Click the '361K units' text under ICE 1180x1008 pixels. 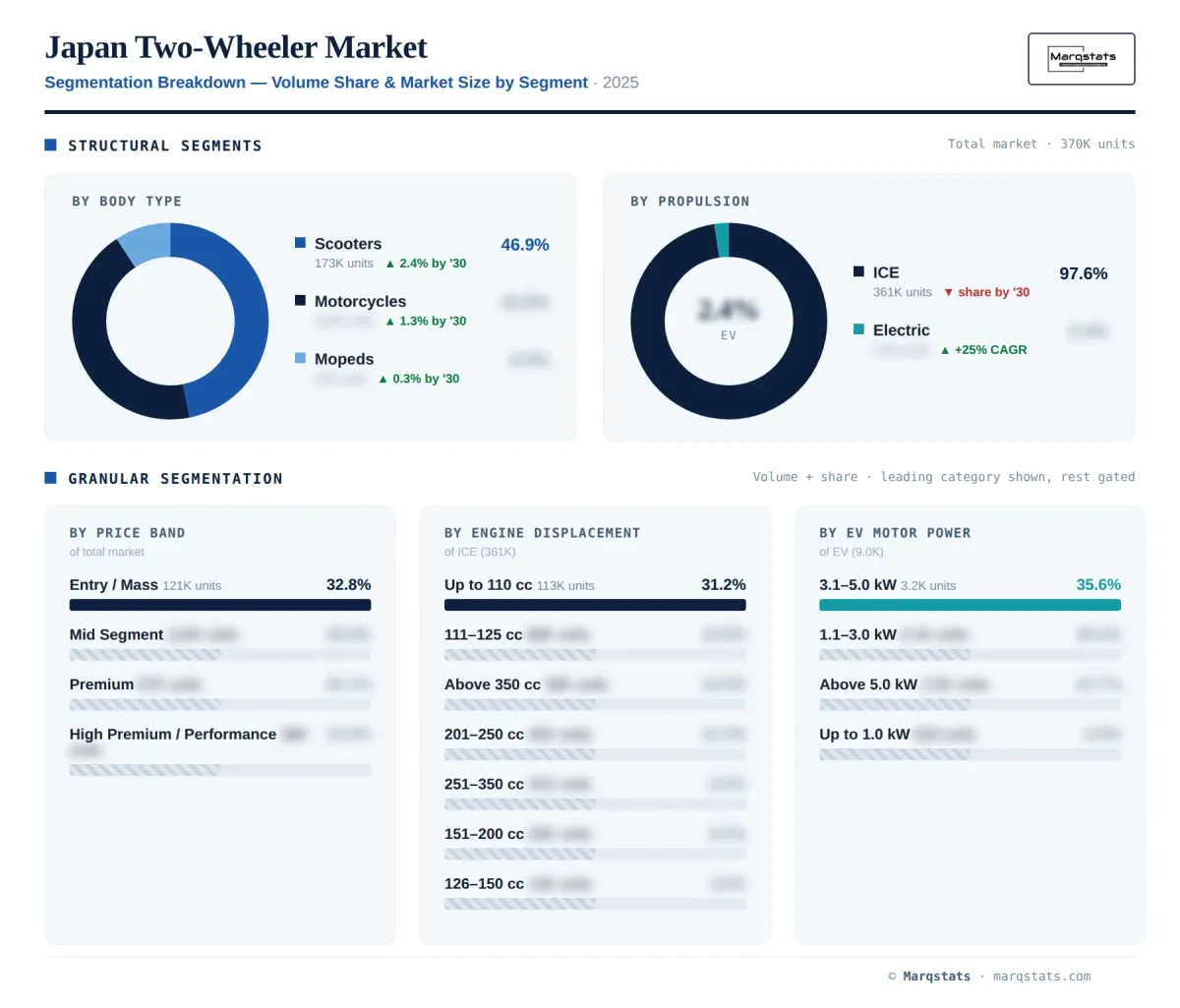902,292
